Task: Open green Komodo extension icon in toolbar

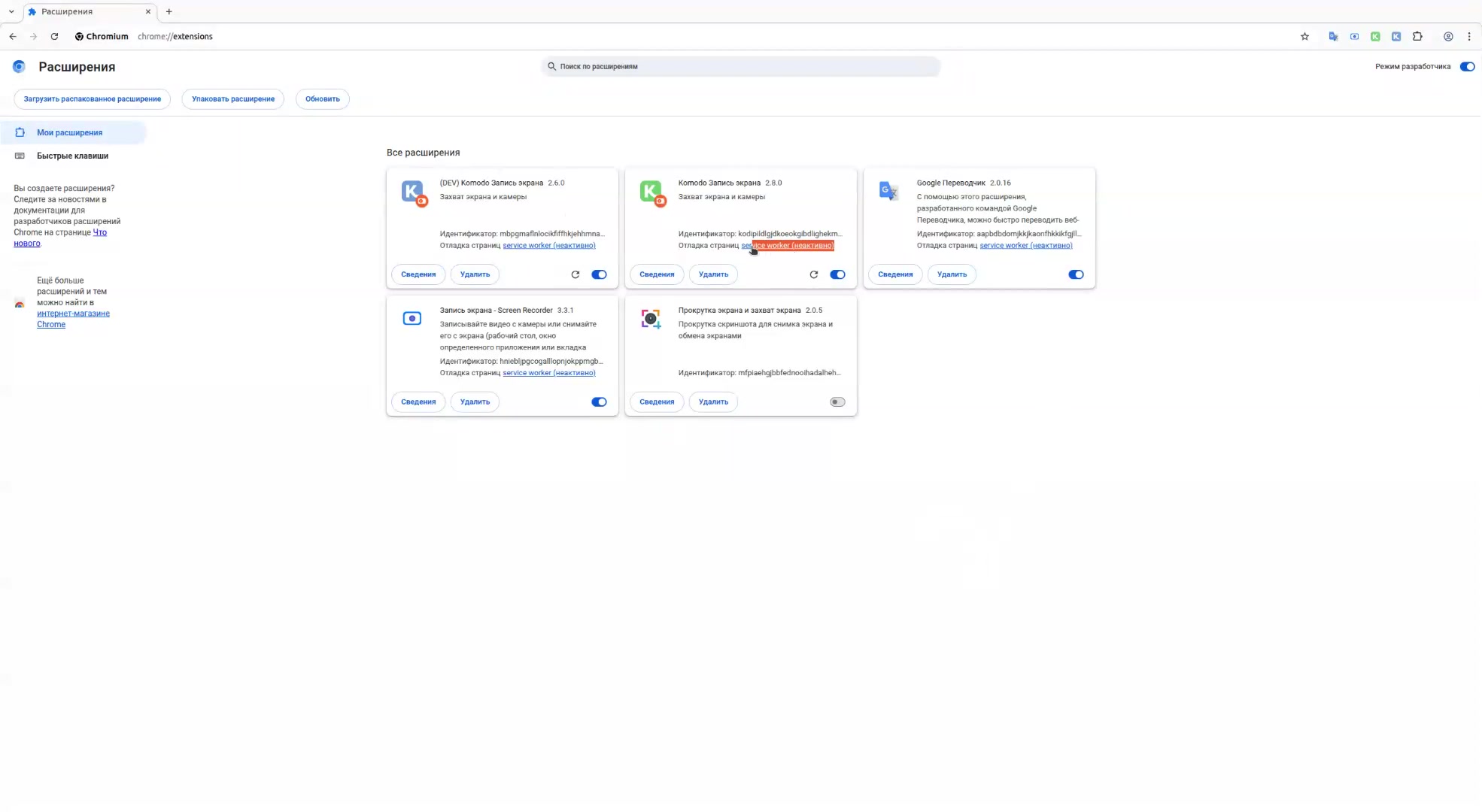Action: click(1375, 36)
